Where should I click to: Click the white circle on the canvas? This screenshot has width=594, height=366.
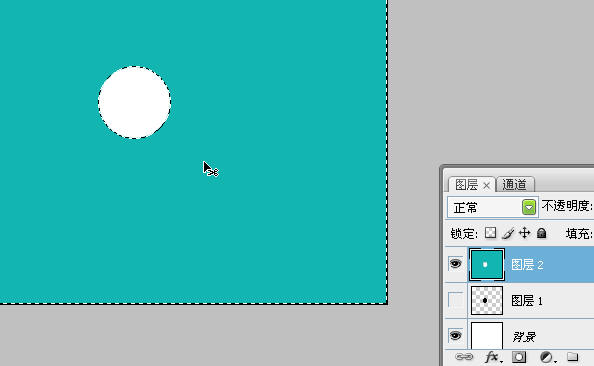pyautogui.click(x=134, y=102)
